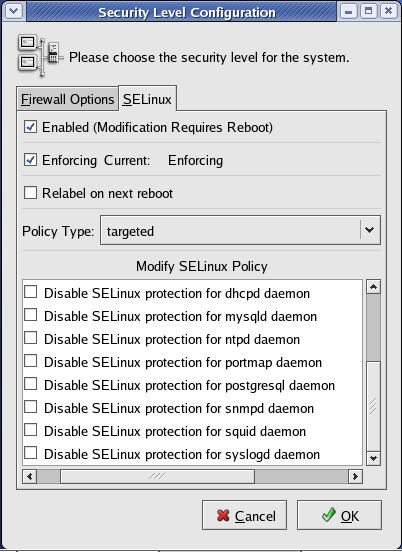Click the list's up scroll arrow
The width and height of the screenshot is (402, 552).
point(373,287)
